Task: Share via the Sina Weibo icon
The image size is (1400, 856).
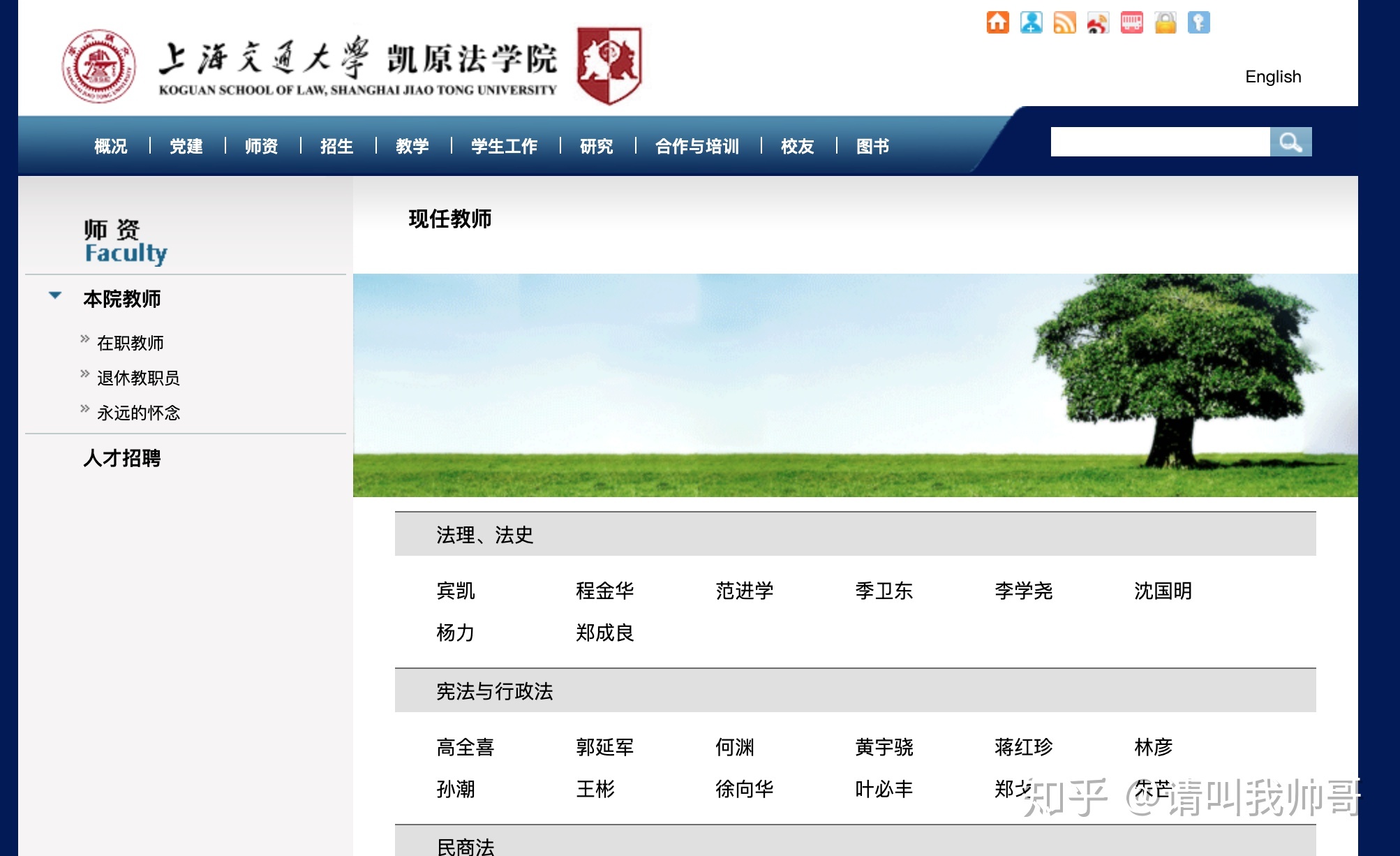Action: [x=1098, y=22]
